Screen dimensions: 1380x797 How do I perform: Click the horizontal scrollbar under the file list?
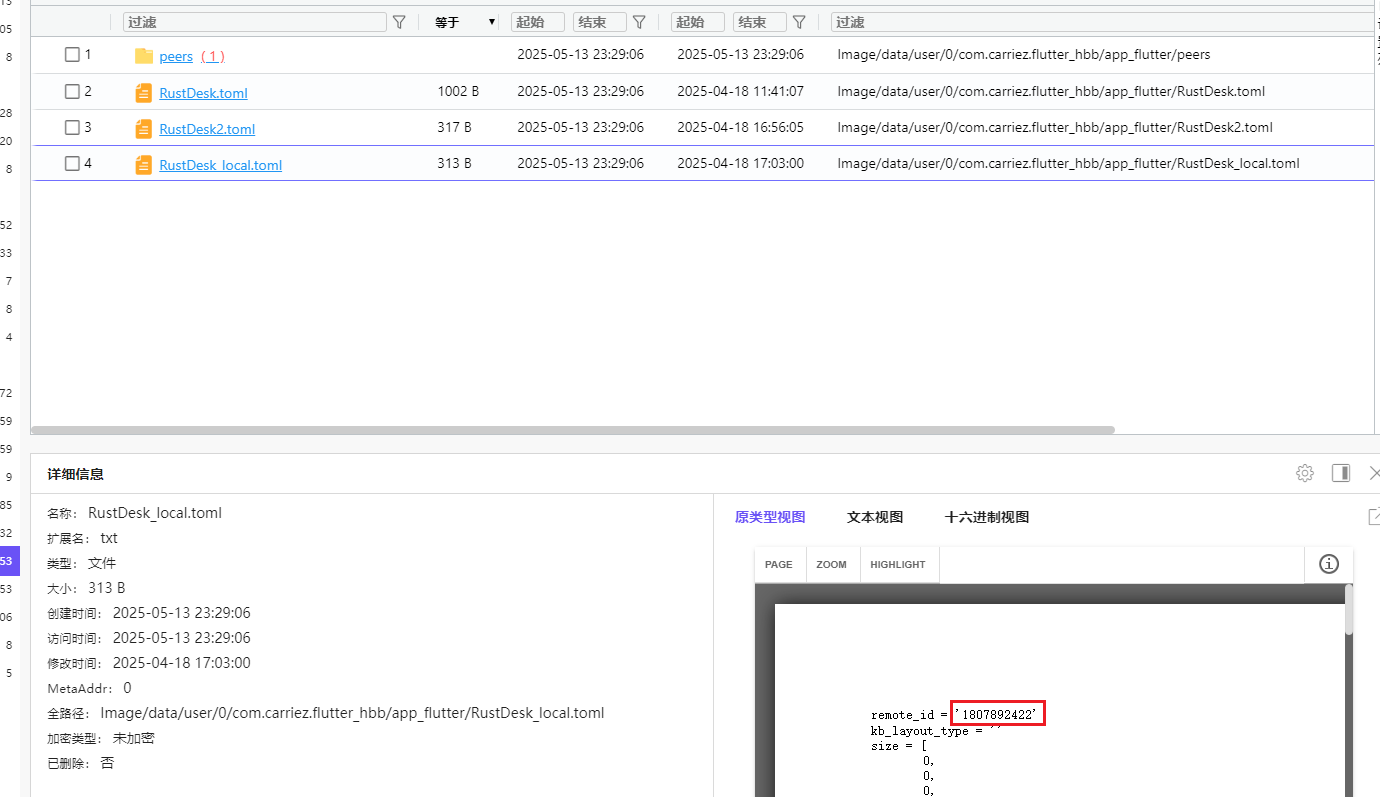coord(573,430)
